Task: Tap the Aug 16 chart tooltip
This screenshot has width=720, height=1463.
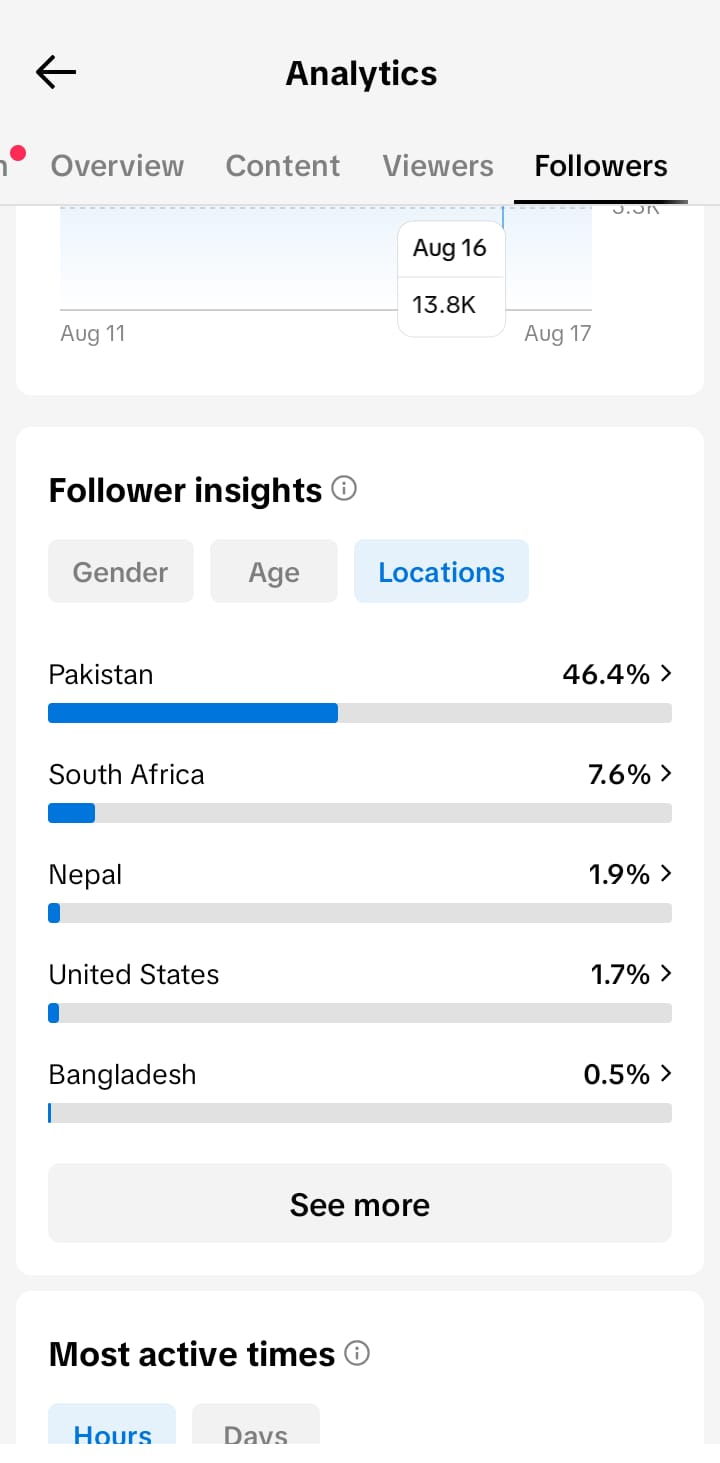Action: [451, 278]
